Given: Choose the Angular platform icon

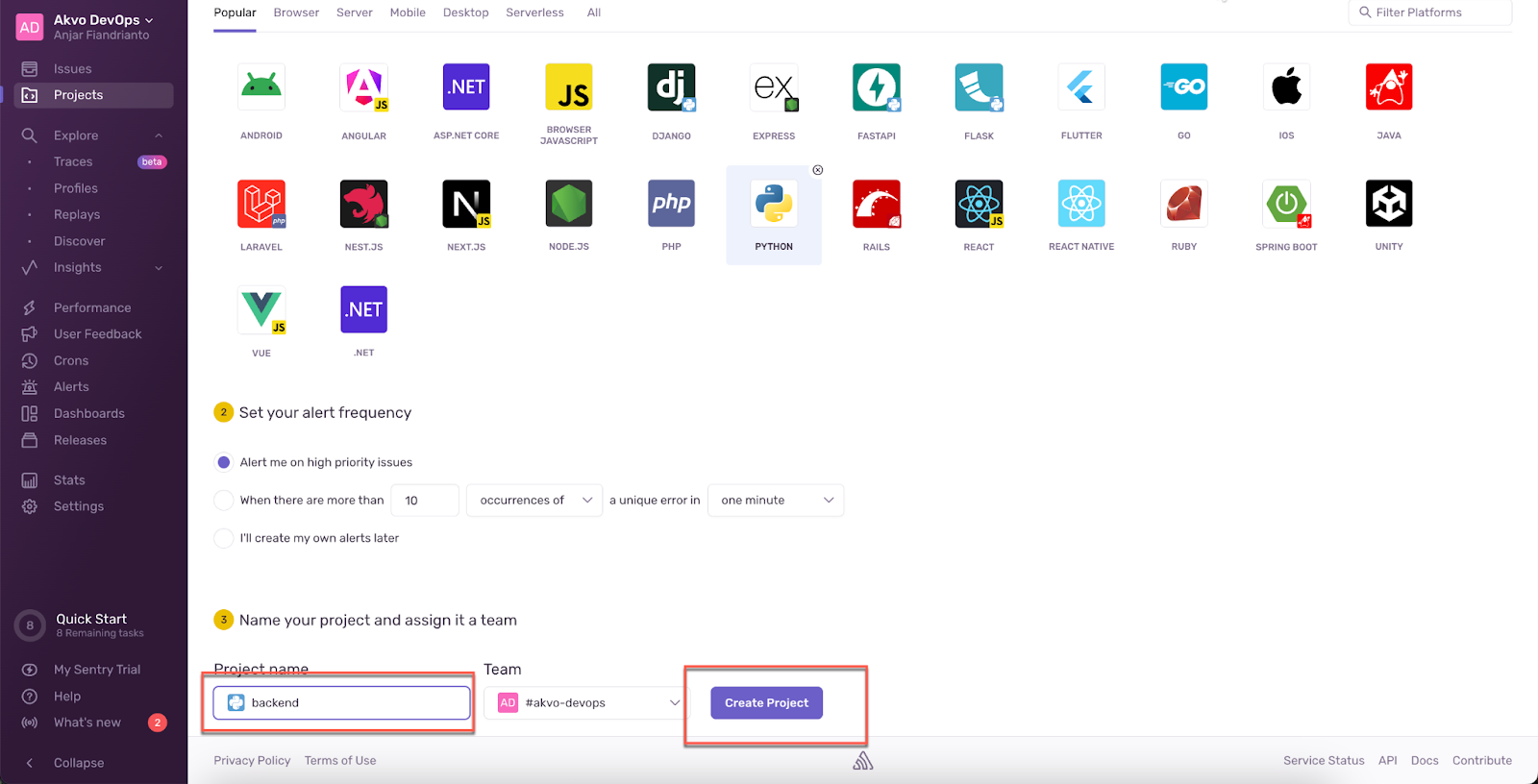Looking at the screenshot, I should point(364,87).
